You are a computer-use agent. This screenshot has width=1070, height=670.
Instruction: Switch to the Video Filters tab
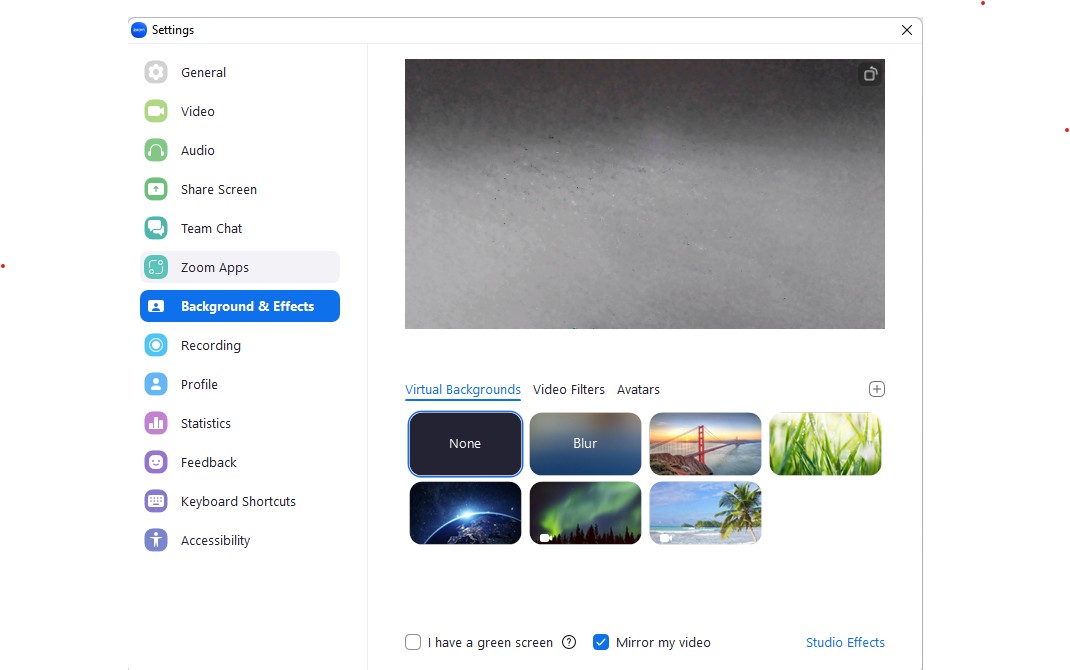[x=568, y=389]
